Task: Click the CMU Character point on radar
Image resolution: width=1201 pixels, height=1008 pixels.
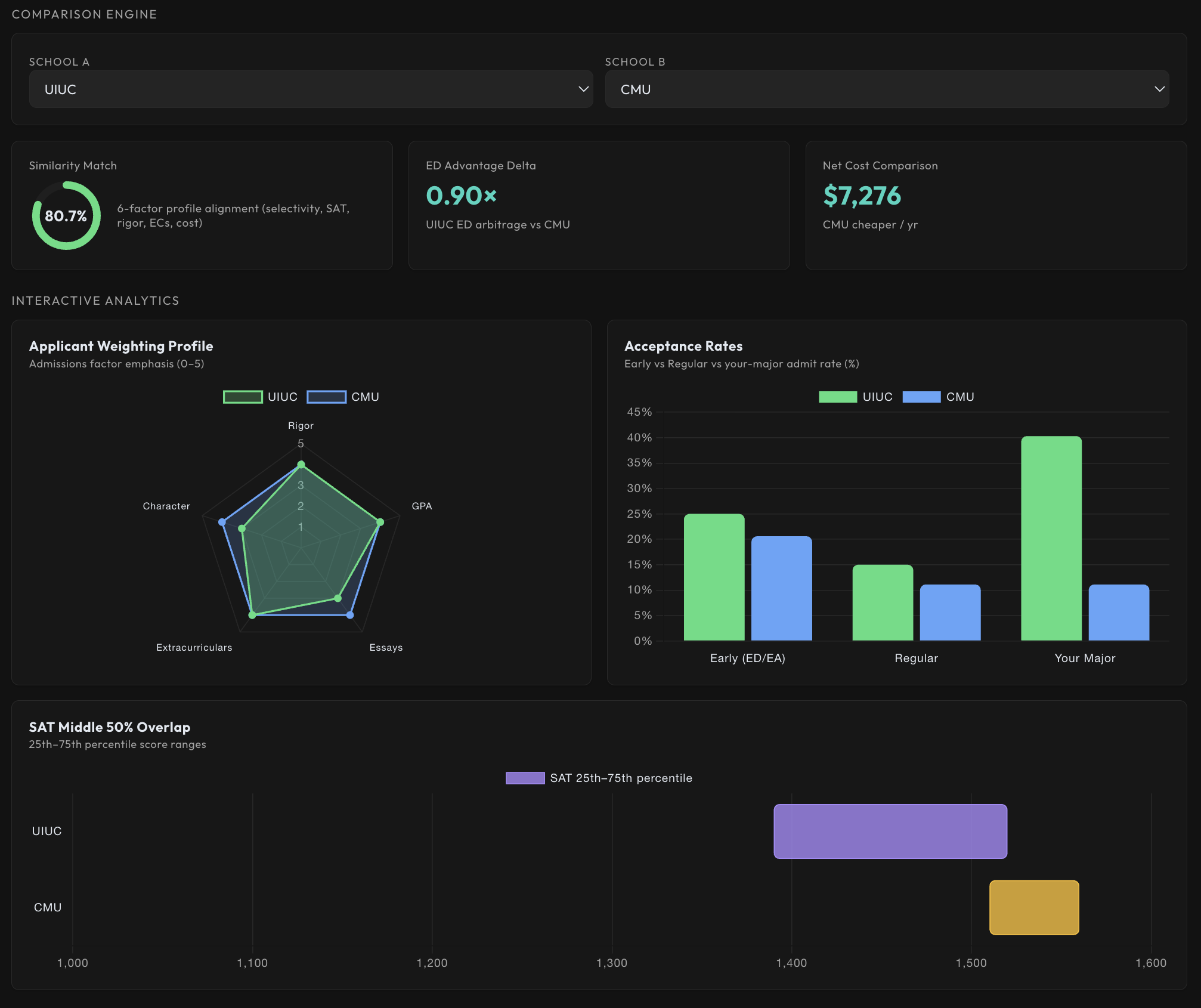Action: click(222, 522)
